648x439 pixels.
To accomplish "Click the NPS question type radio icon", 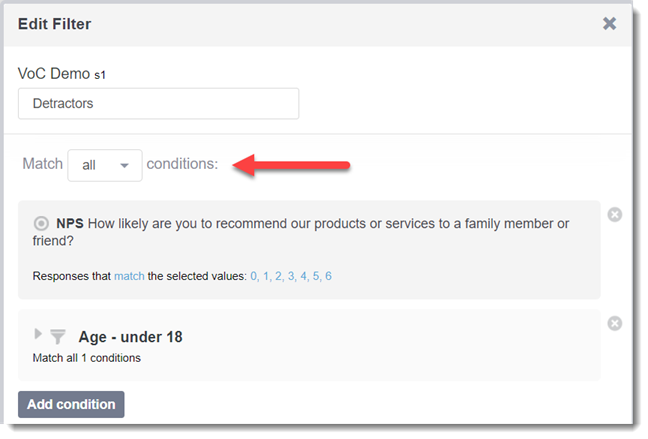I will pos(41,224).
